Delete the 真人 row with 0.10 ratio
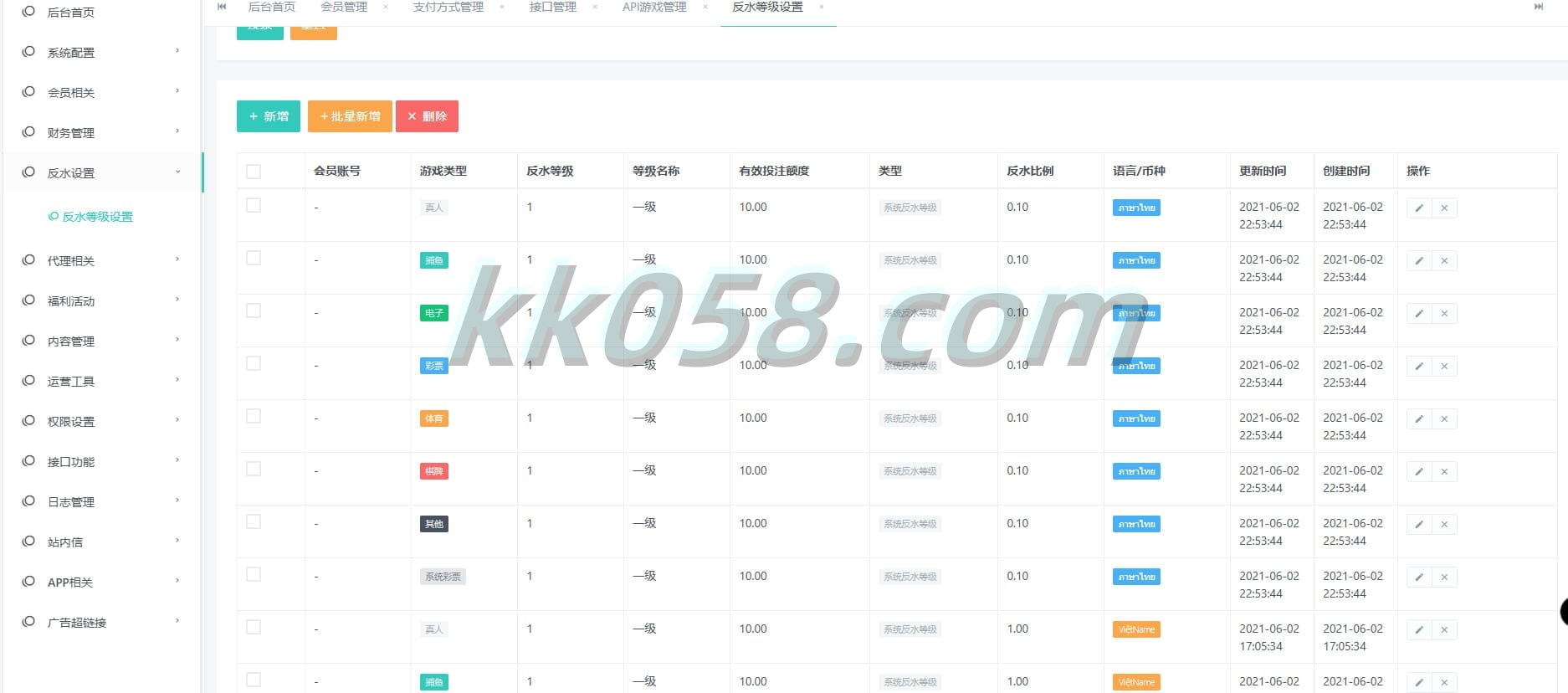 (x=1444, y=208)
